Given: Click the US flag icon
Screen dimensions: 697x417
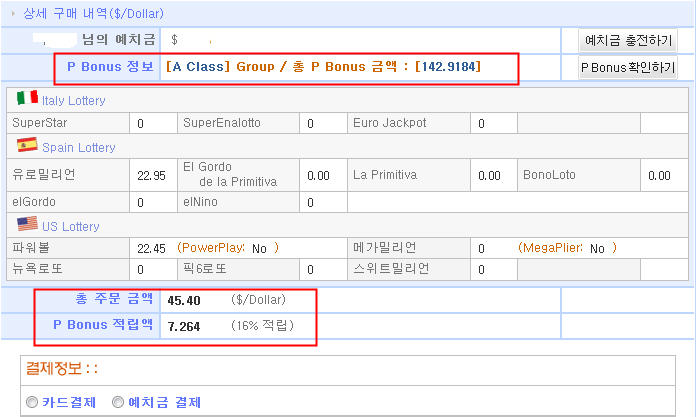Looking at the screenshot, I should [x=27, y=224].
